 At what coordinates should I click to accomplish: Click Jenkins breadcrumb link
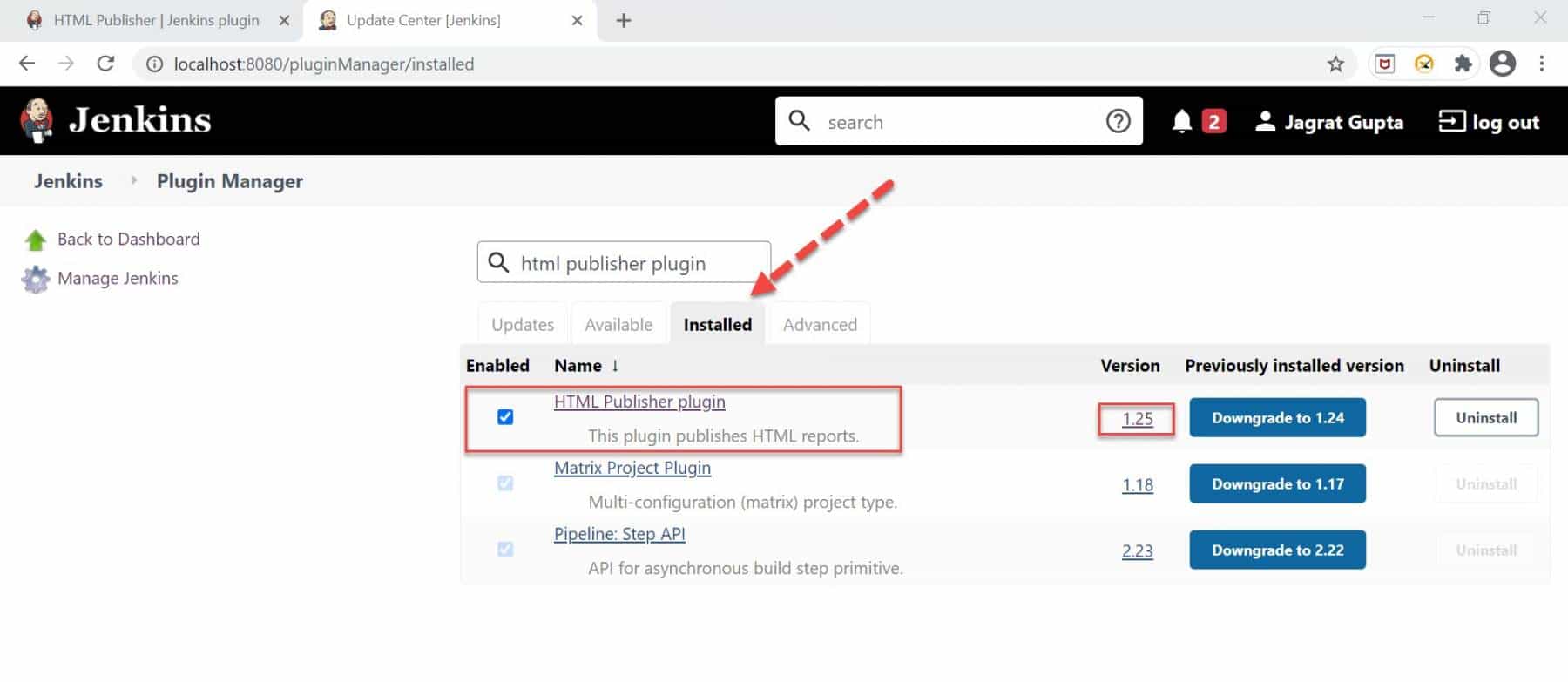click(x=68, y=181)
